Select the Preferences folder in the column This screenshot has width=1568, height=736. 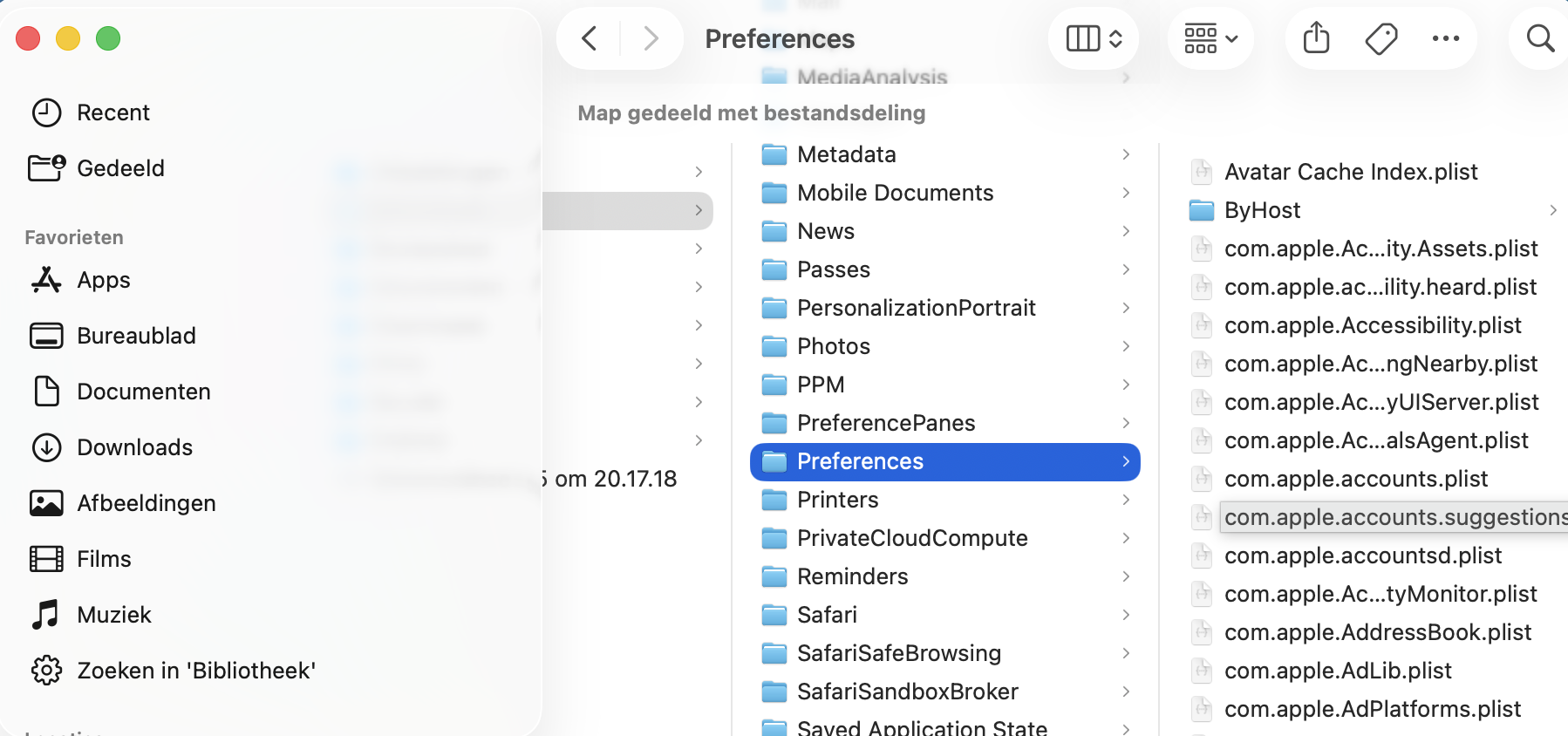tap(861, 461)
